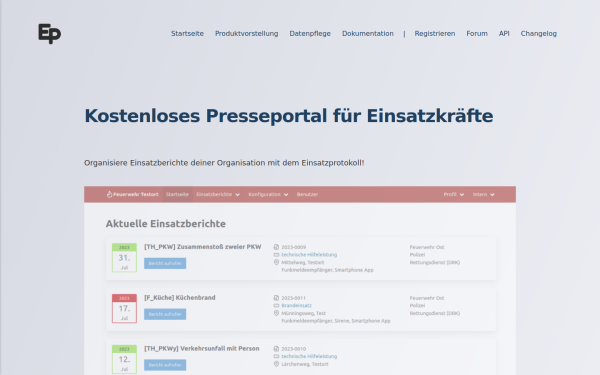Expand the Konfiguration dropdown
This screenshot has width=600, height=375.
(268, 194)
